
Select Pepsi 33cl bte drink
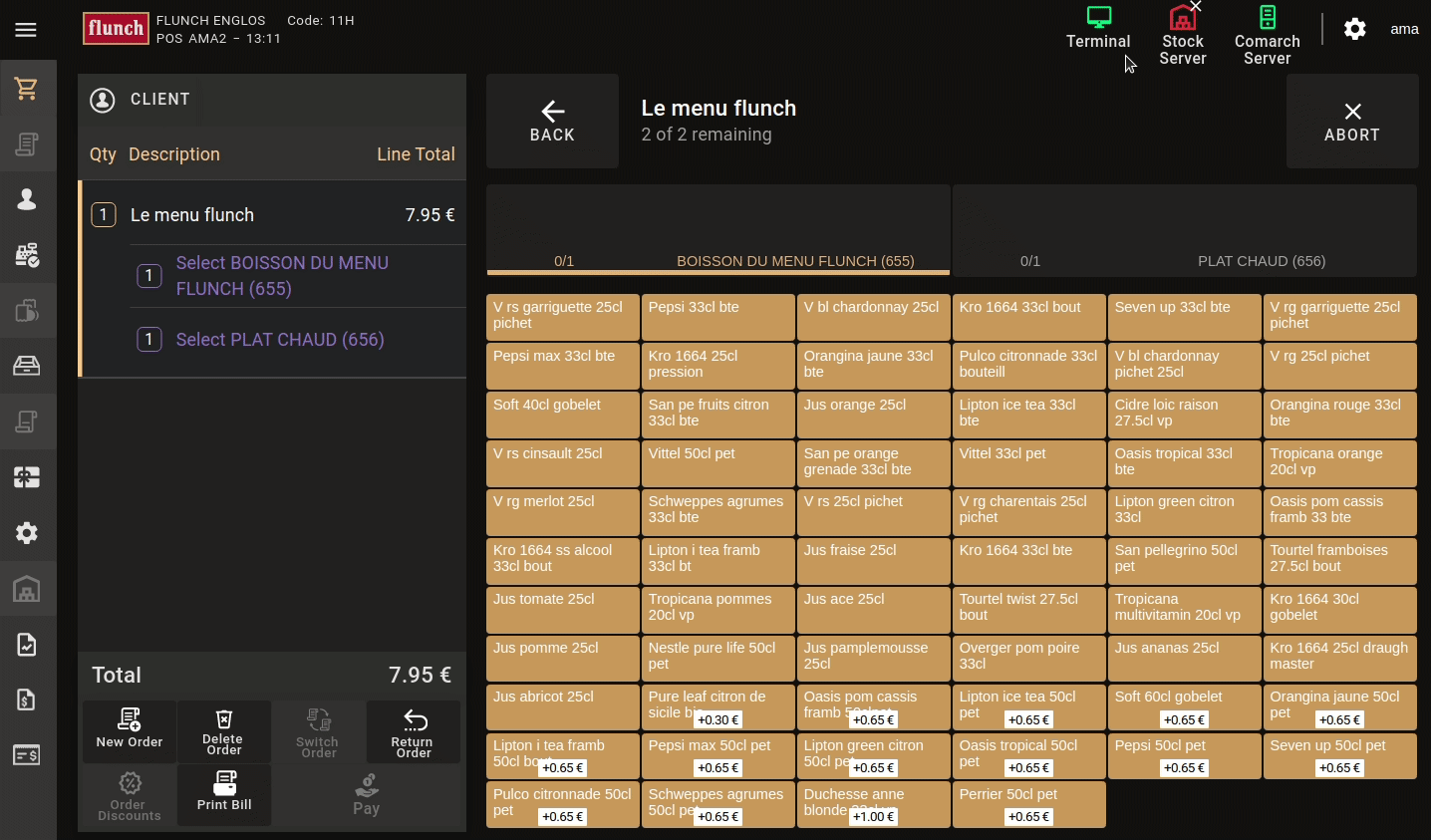718,317
